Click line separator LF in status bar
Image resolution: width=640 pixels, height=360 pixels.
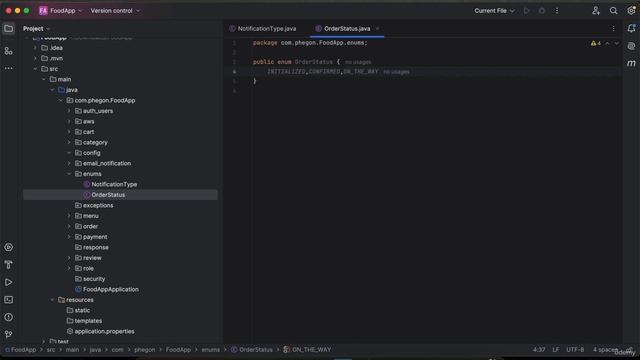tap(556, 350)
